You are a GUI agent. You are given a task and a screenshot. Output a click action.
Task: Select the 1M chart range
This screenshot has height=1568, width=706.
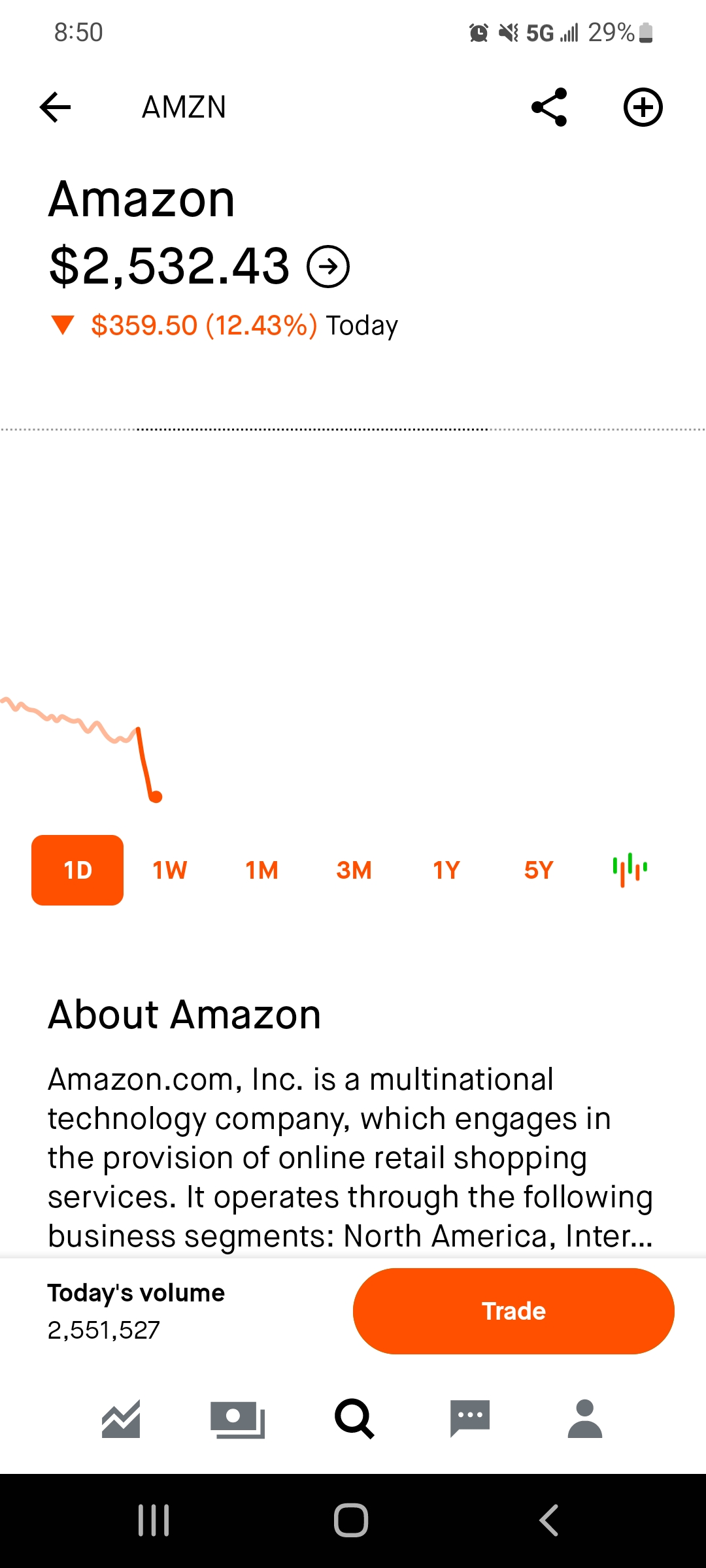tap(262, 870)
